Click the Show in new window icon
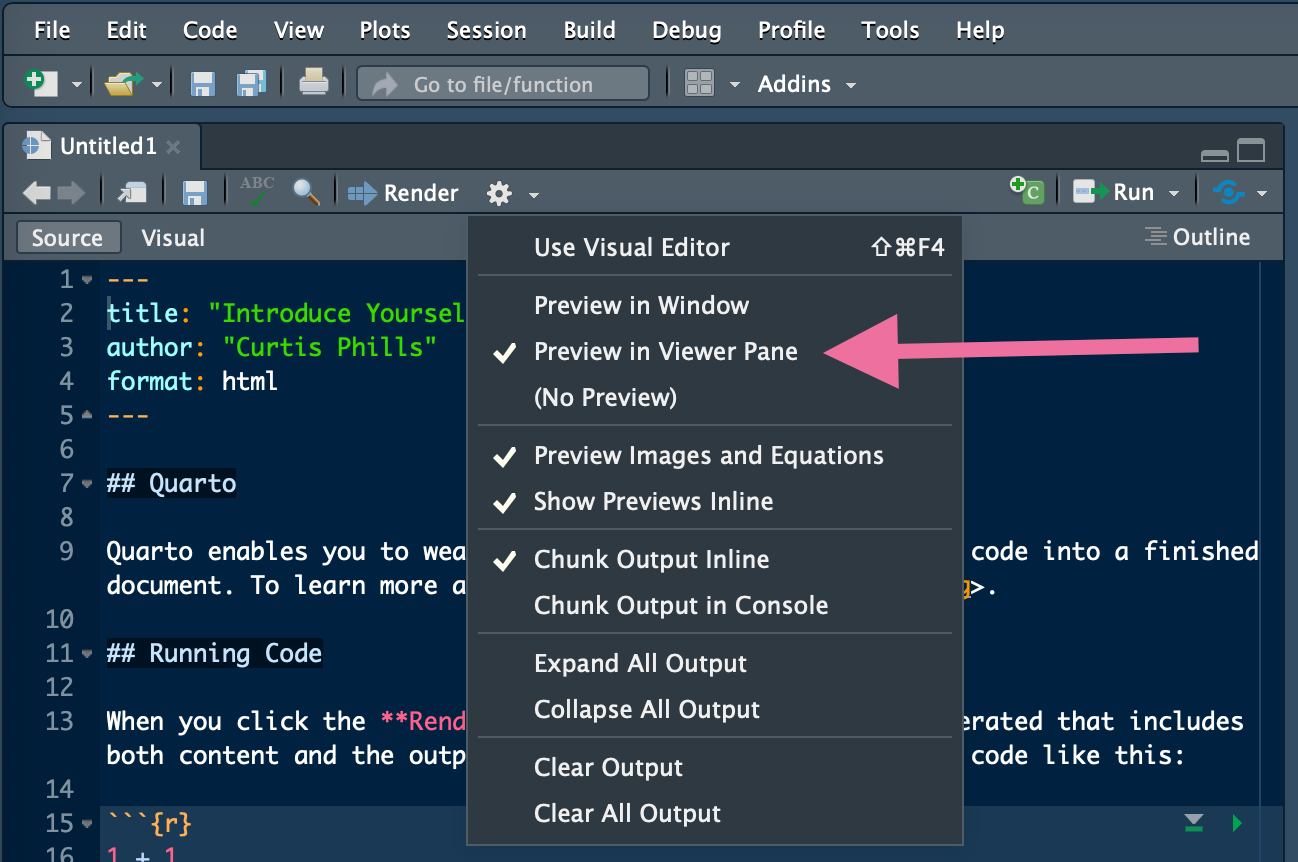The width and height of the screenshot is (1298, 862). click(x=132, y=192)
